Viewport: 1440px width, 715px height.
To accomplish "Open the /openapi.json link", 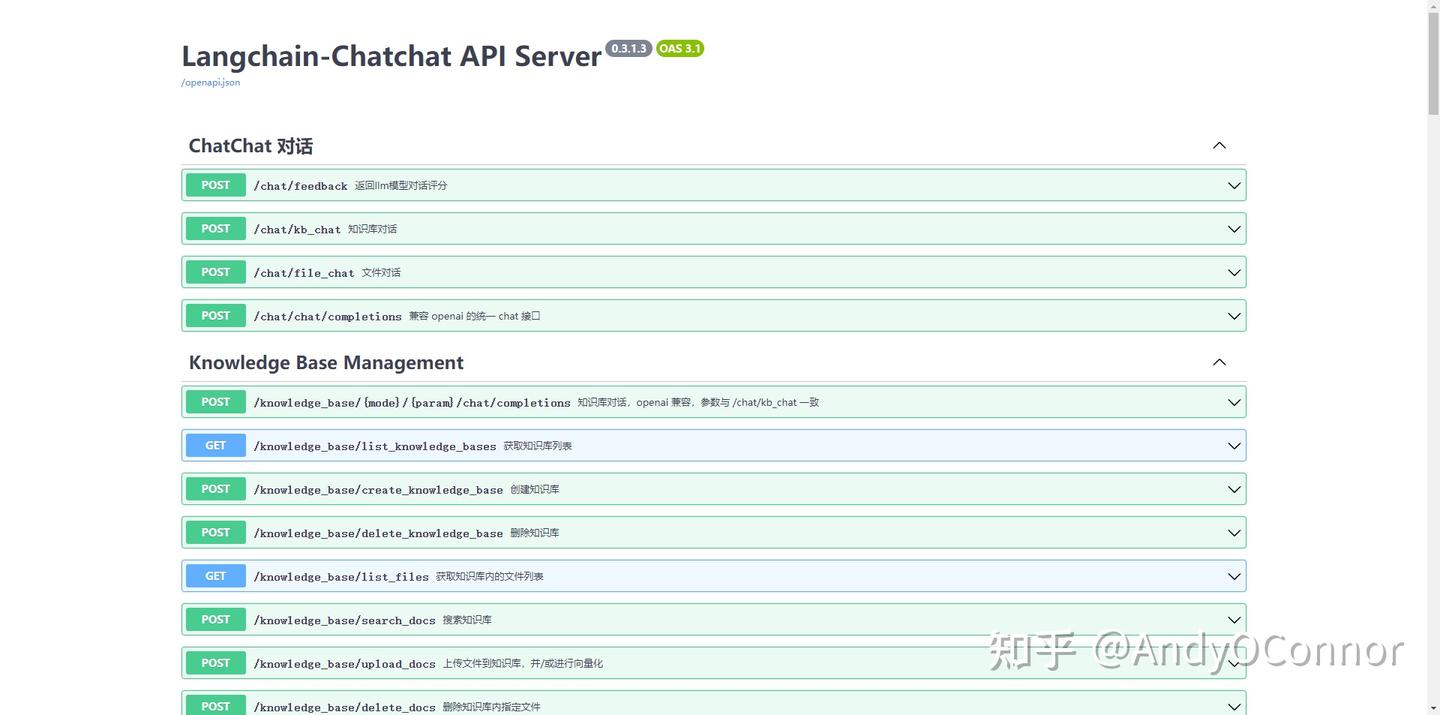I will click(210, 83).
